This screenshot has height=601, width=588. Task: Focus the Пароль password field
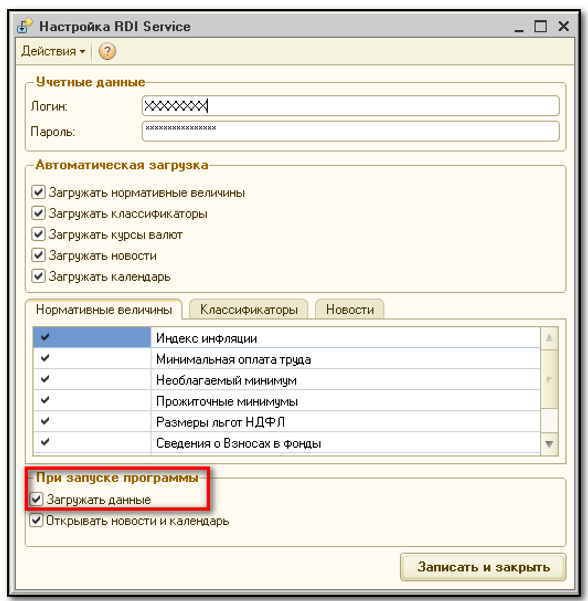pyautogui.click(x=350, y=131)
